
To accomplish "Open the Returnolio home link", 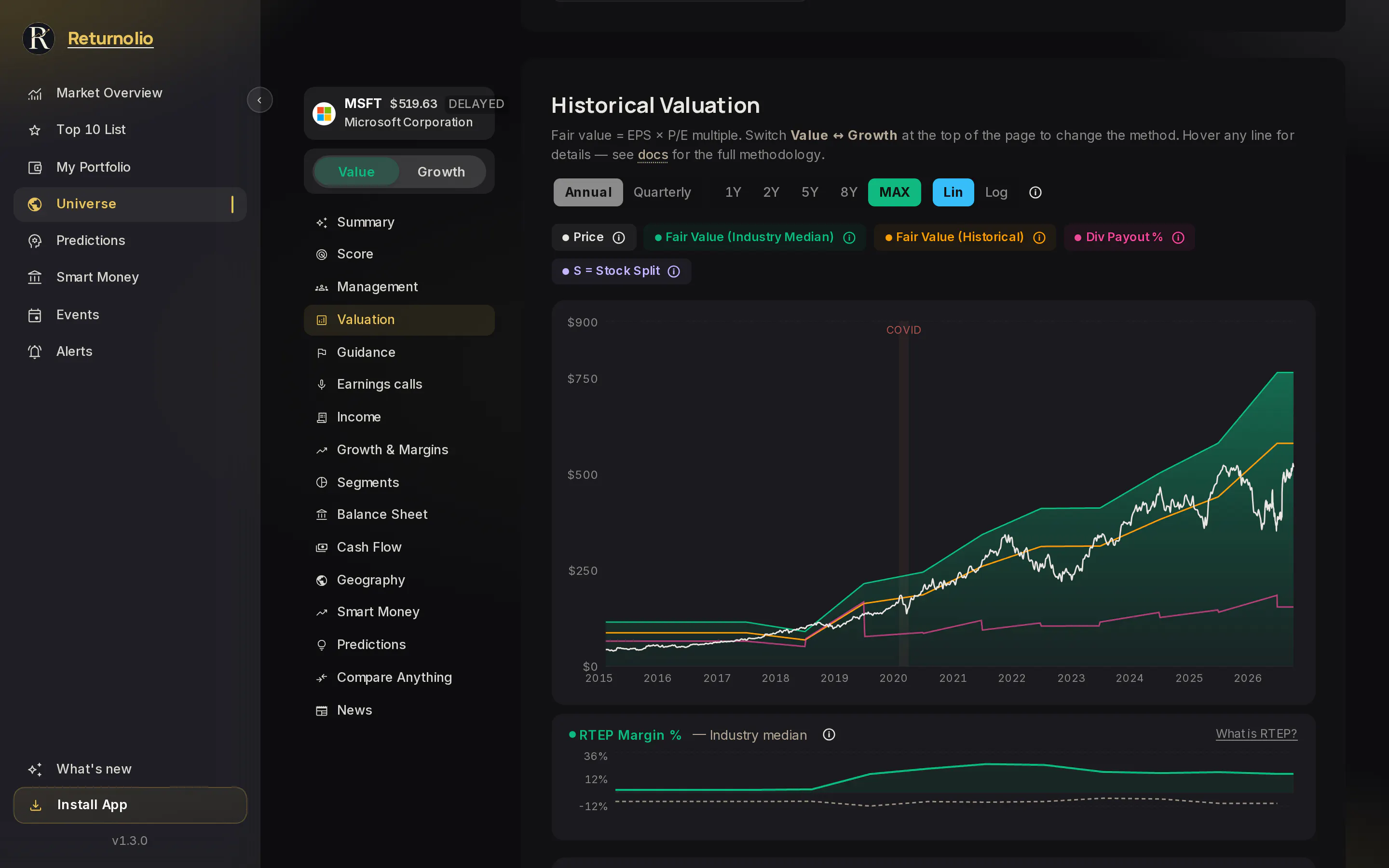I will (x=110, y=39).
